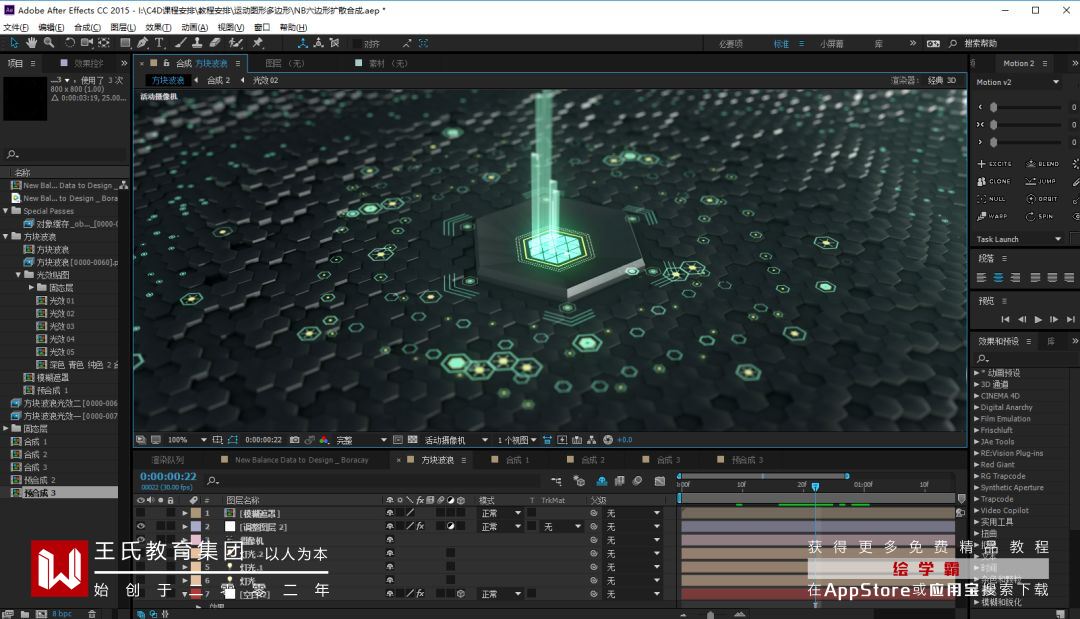Image resolution: width=1080 pixels, height=619 pixels.
Task: Toggle the video switch for layer 1
Action: click(x=140, y=513)
